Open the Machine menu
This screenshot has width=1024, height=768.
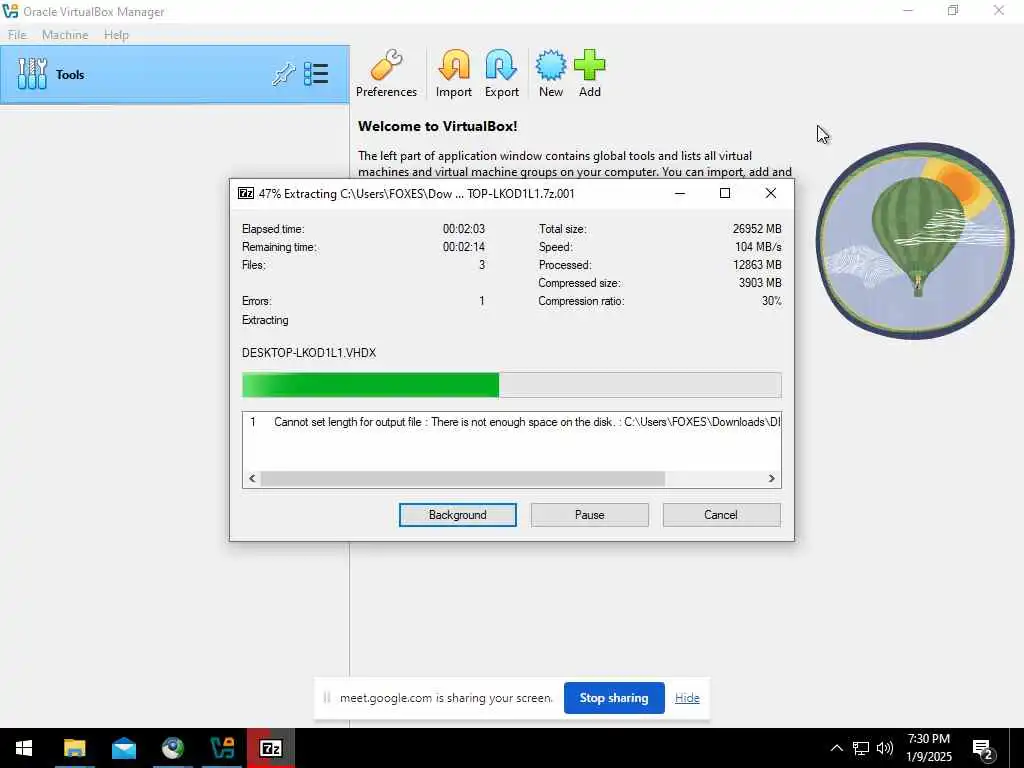click(x=65, y=35)
